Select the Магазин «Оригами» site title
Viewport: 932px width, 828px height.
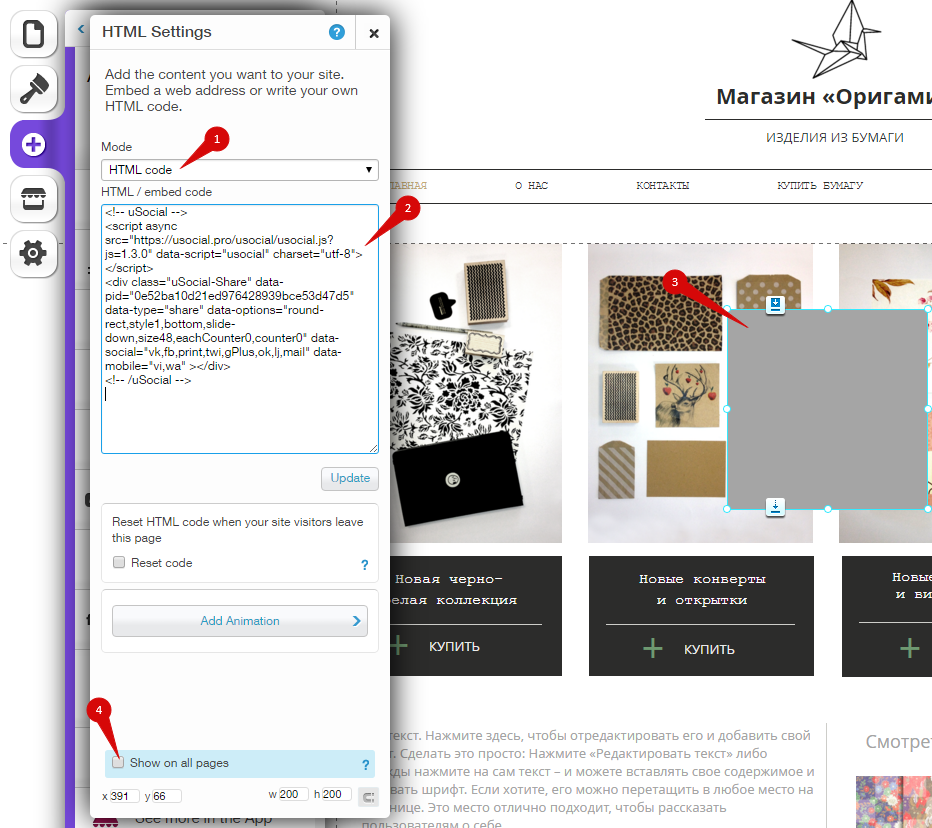824,96
